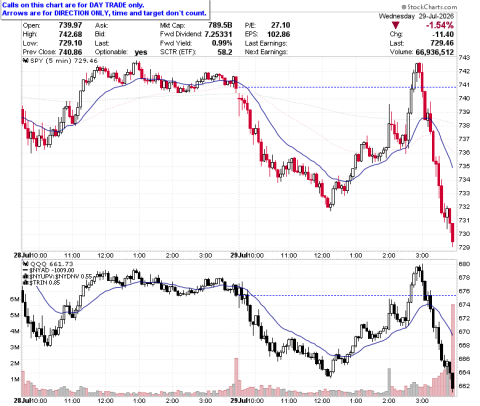
Task: Click the 28Jul date label under the SPY chart
Action: [x=22, y=255]
